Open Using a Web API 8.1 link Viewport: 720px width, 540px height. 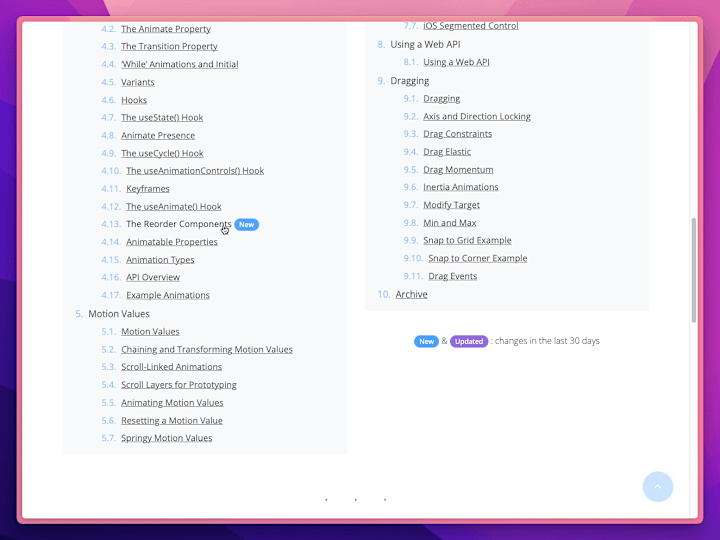point(456,62)
